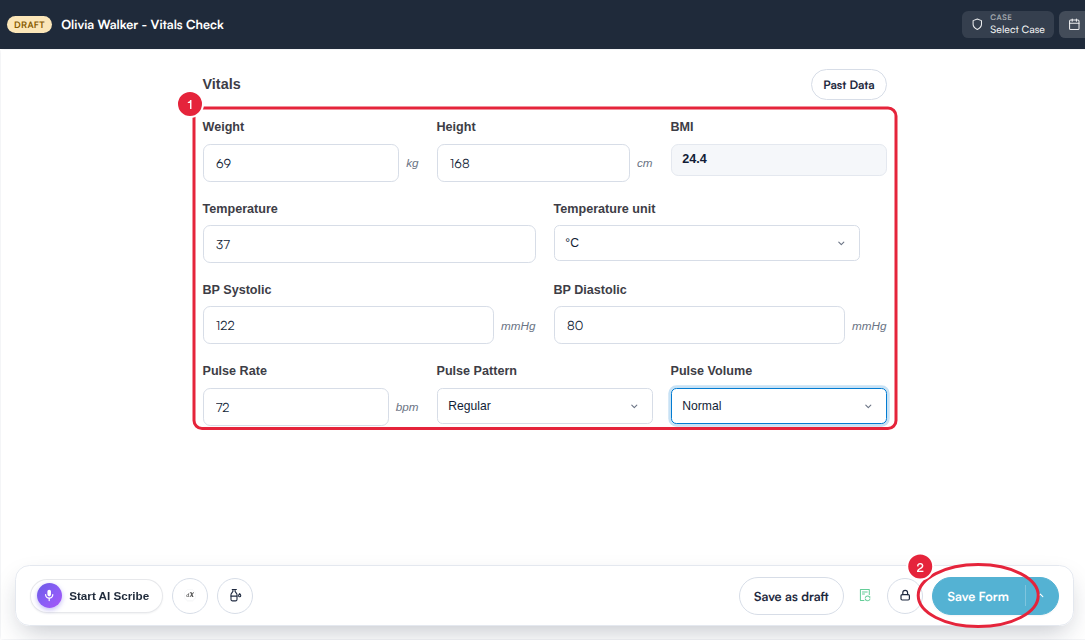The height and width of the screenshot is (640, 1085).
Task: Open Past Data
Action: click(848, 84)
